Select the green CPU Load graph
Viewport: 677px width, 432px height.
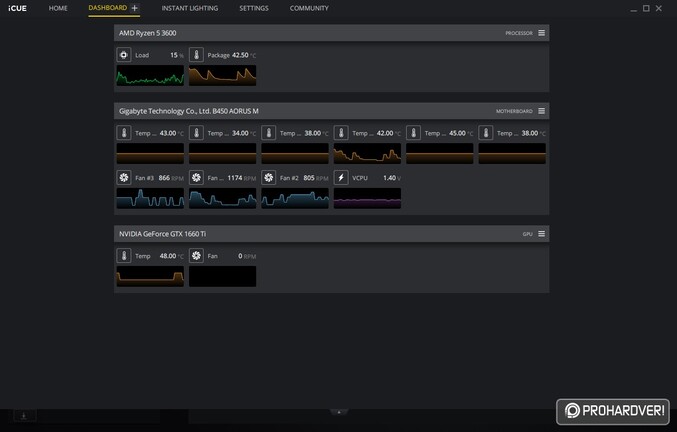pos(150,75)
